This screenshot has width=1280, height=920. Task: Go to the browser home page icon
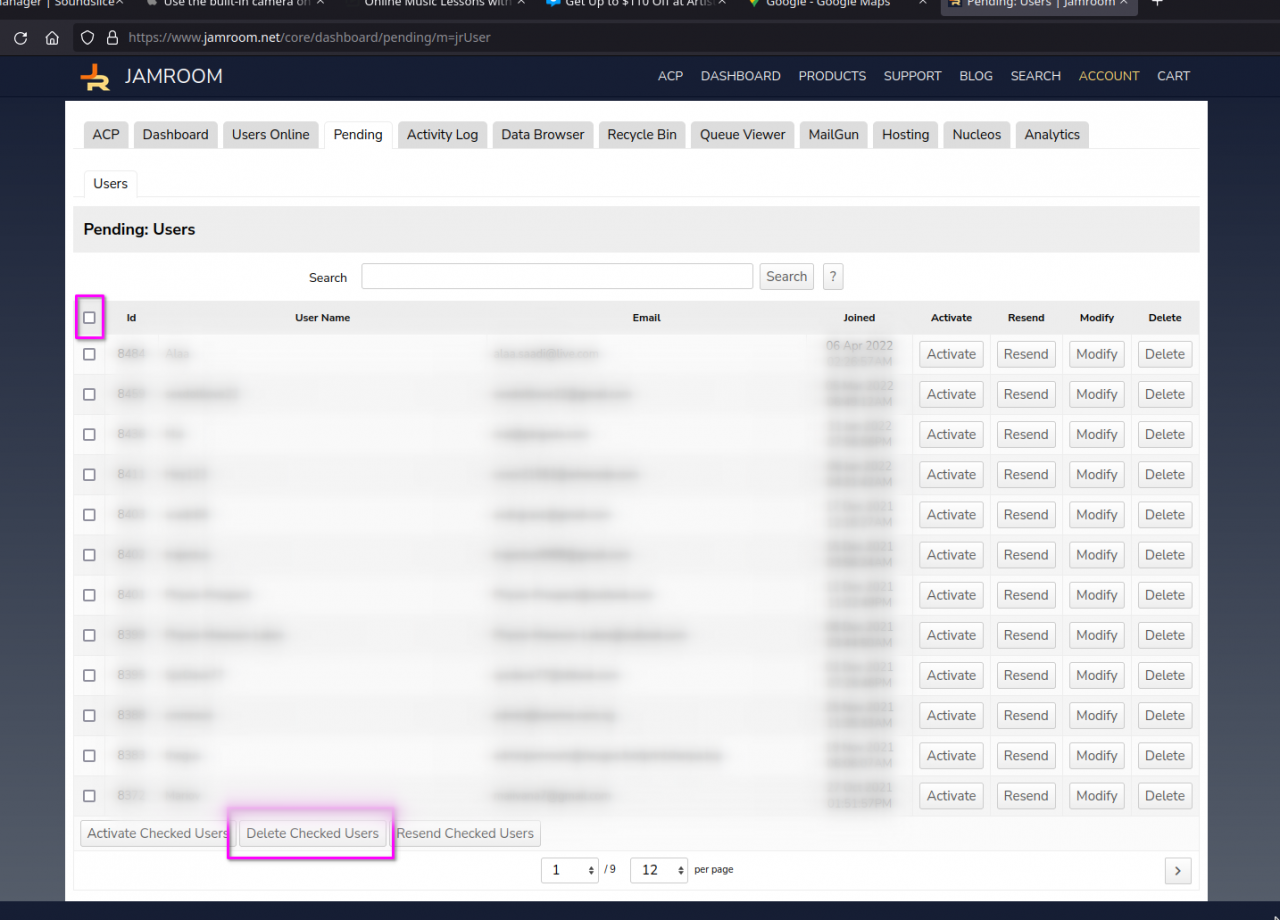pyautogui.click(x=52, y=38)
